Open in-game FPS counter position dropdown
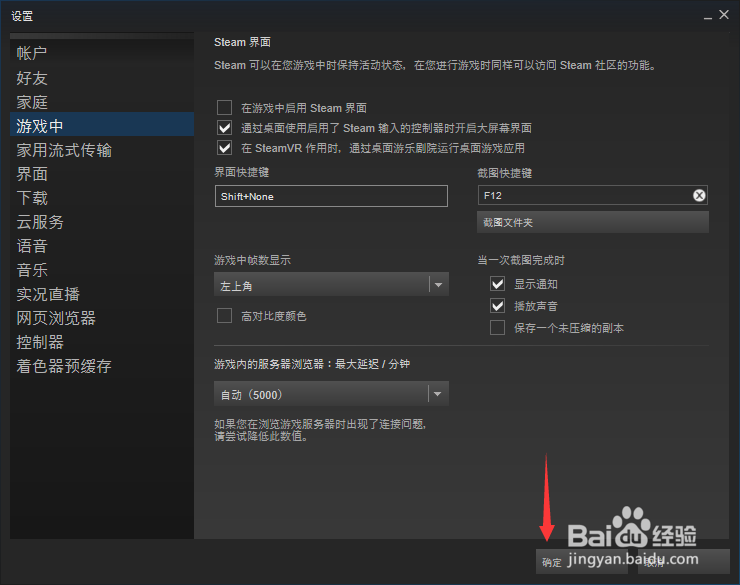The image size is (740, 585). 331,284
